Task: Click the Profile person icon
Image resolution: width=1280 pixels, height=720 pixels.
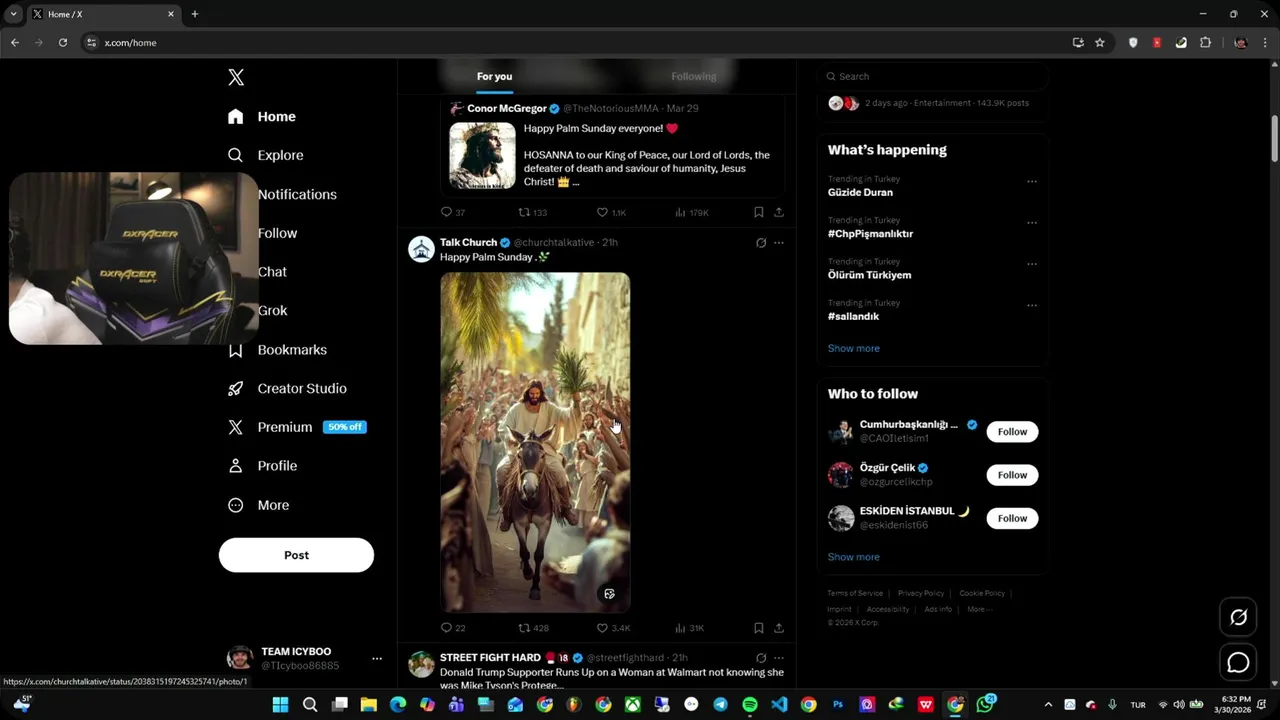Action: (x=236, y=466)
